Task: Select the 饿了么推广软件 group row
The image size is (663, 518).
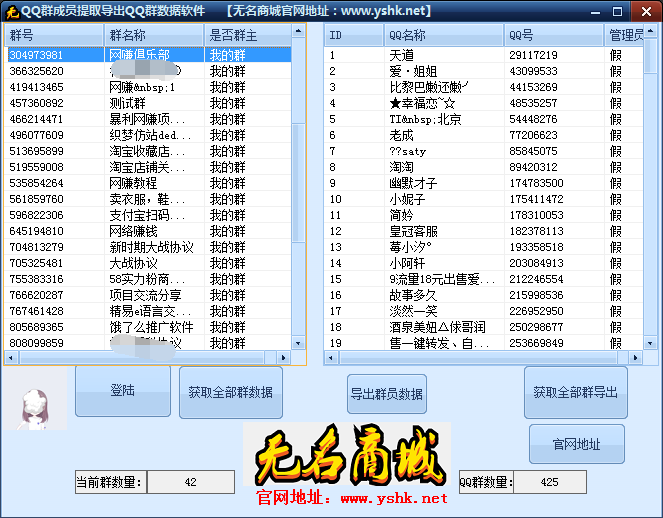Action: (148, 327)
